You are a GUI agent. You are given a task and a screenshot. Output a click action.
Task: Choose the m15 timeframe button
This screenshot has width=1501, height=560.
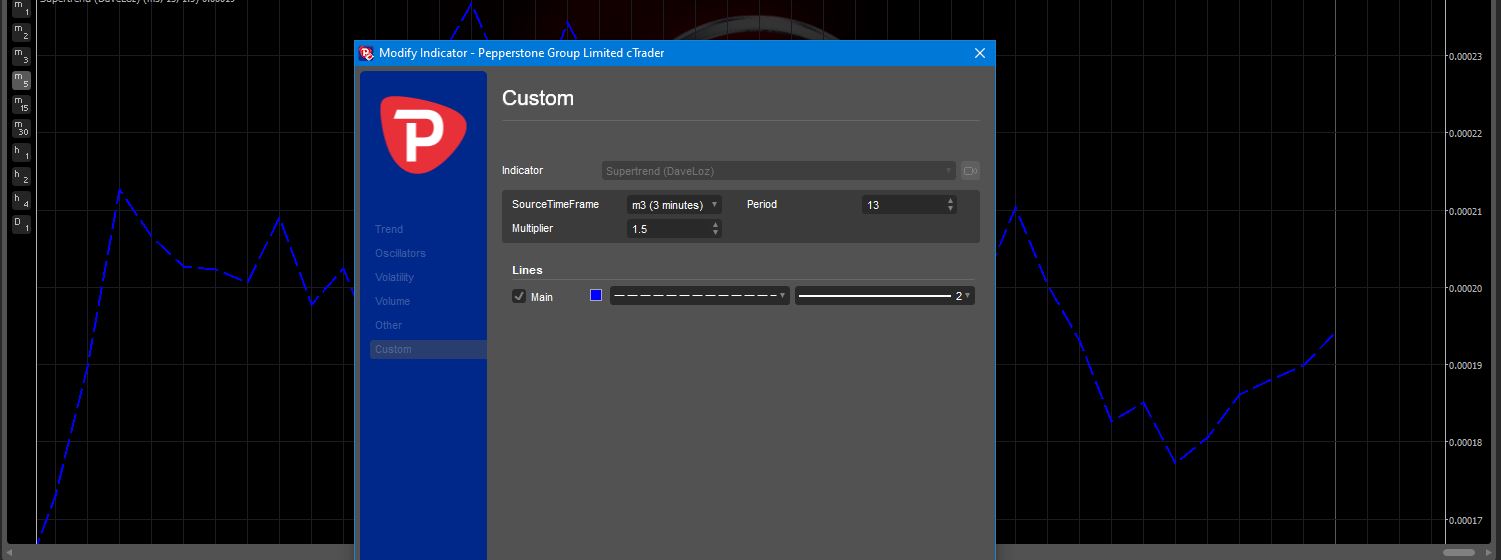pyautogui.click(x=21, y=104)
